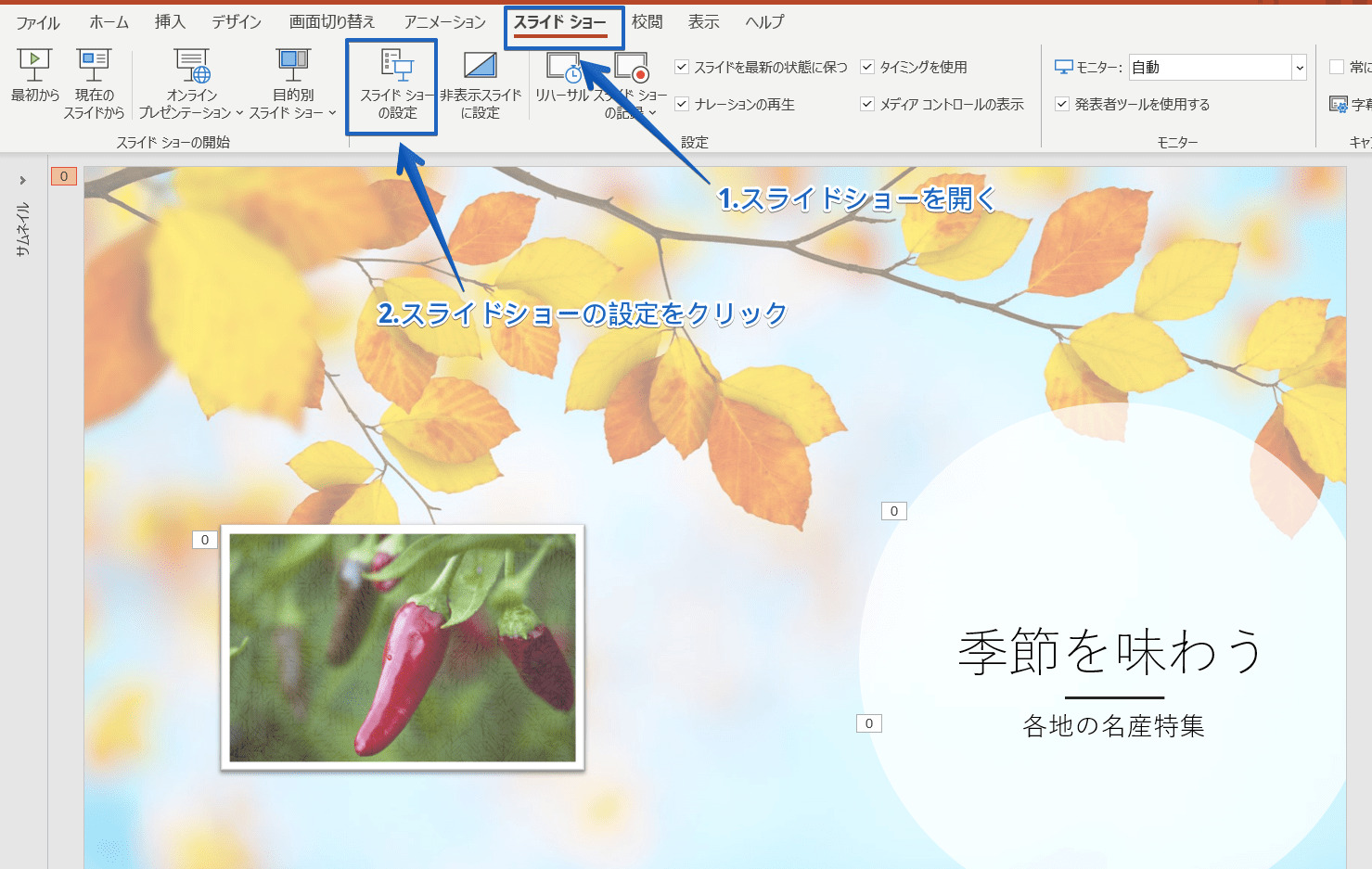The width and height of the screenshot is (1372, 869).
Task: Open custom slide show (目的別スライドショー) menu
Action: click(293, 83)
